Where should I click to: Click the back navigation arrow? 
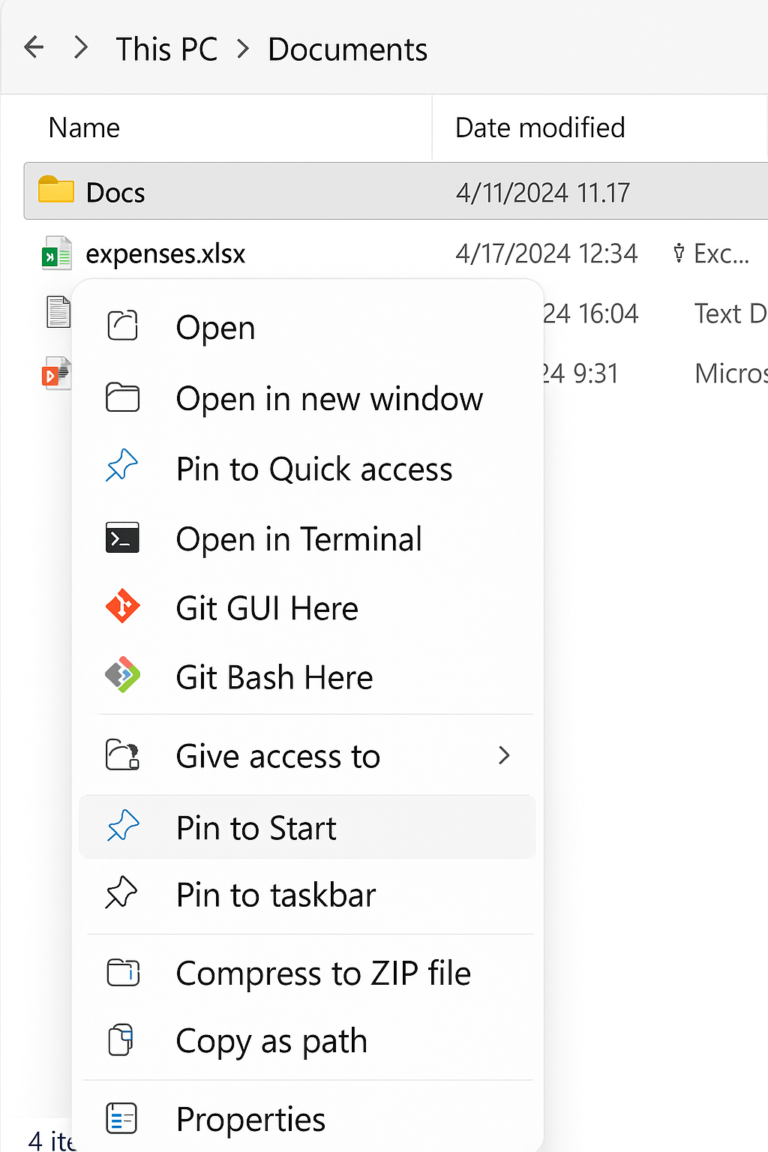click(34, 47)
